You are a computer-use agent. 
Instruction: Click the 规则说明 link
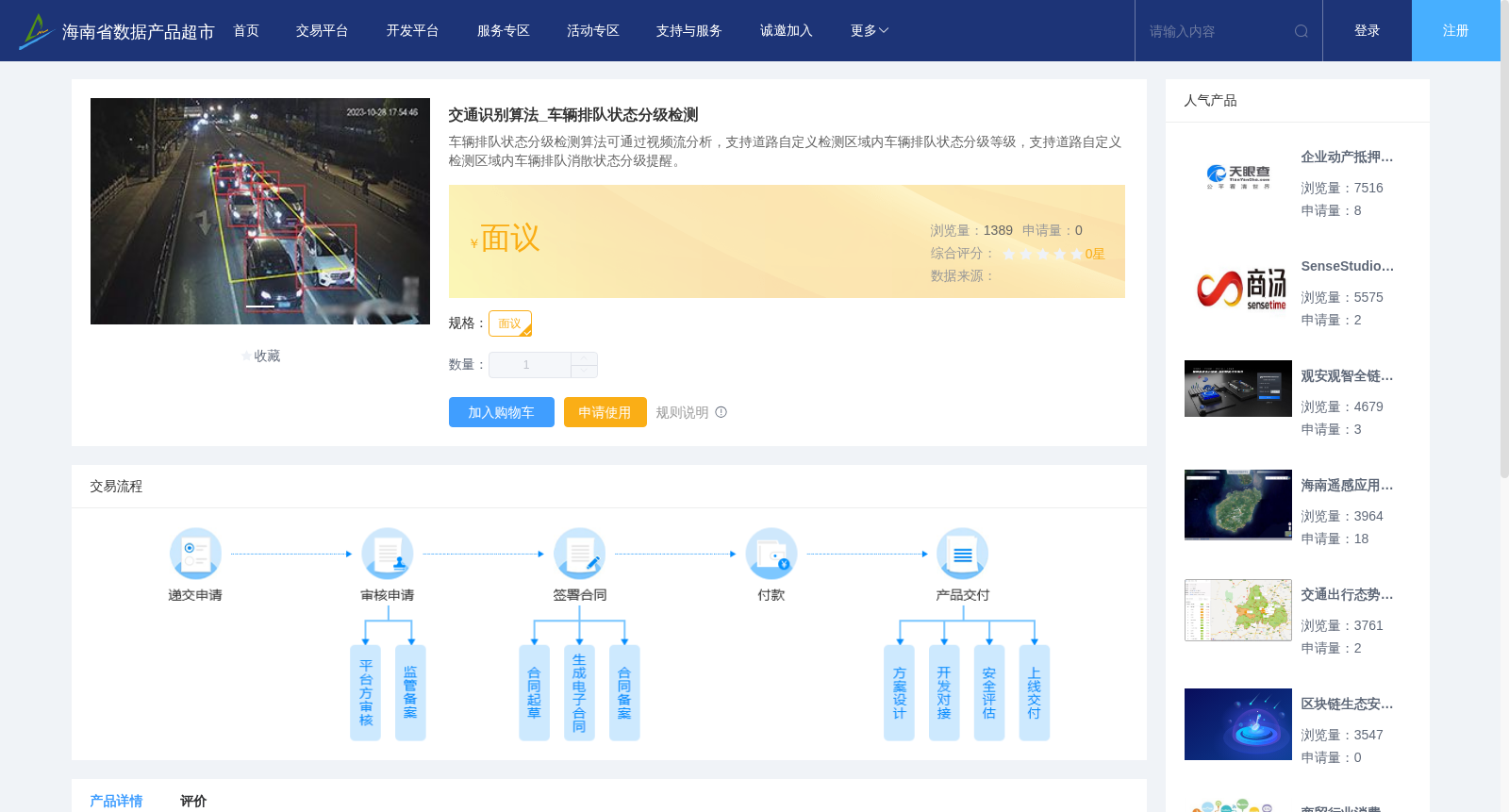coord(682,412)
